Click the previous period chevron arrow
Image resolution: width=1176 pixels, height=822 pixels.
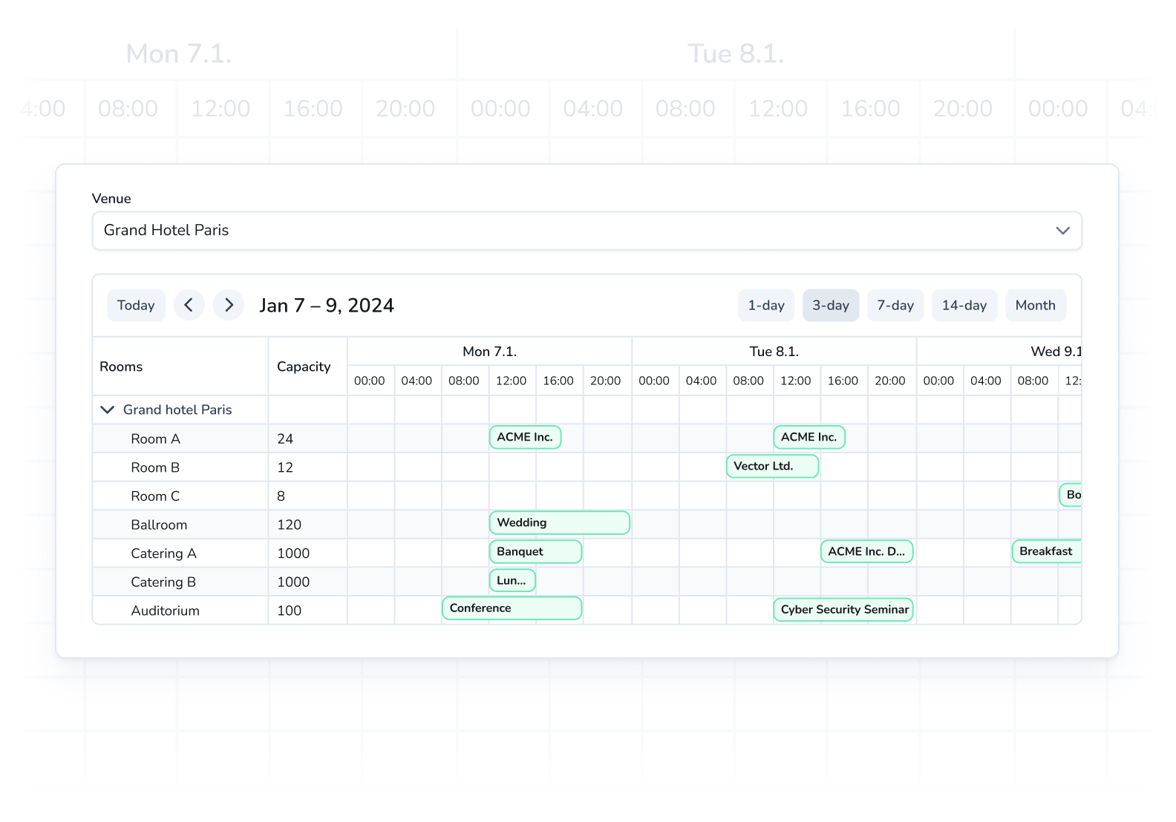pyautogui.click(x=189, y=305)
